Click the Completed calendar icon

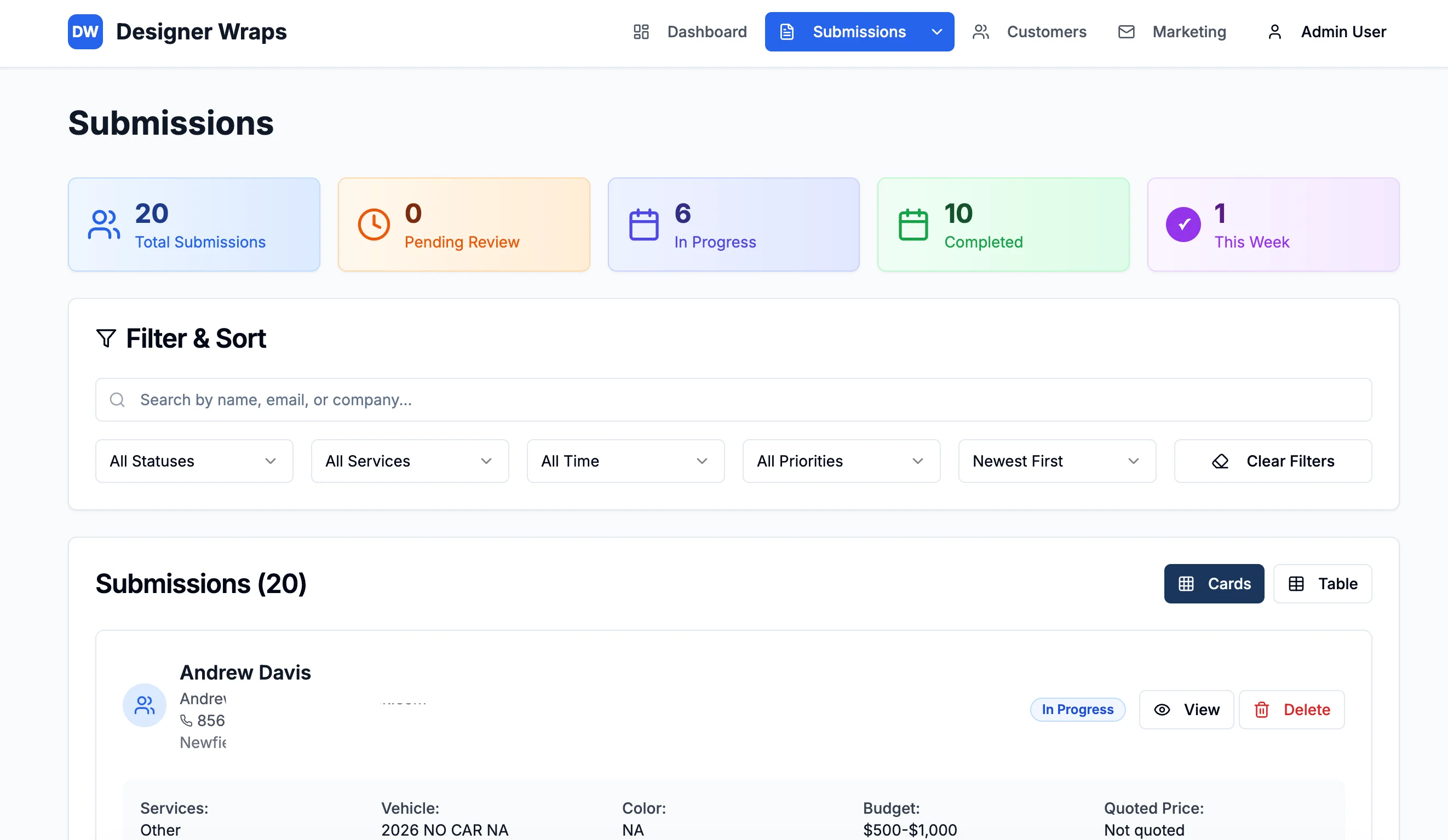coord(913,225)
